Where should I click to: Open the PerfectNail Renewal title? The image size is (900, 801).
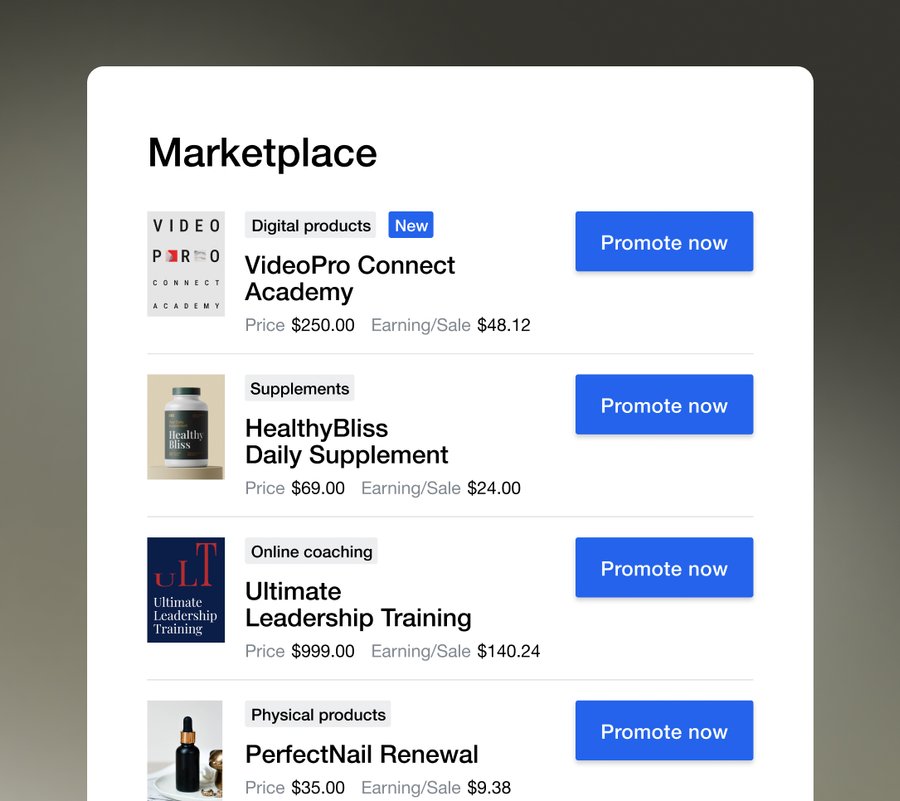pyautogui.click(x=362, y=754)
